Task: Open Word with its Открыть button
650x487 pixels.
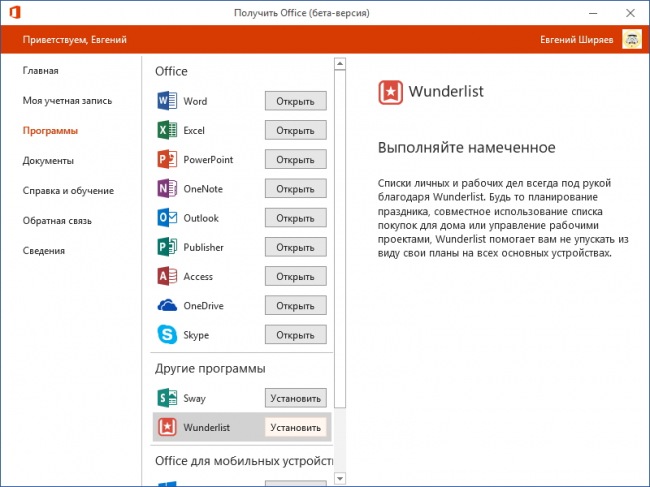Action: coord(296,101)
